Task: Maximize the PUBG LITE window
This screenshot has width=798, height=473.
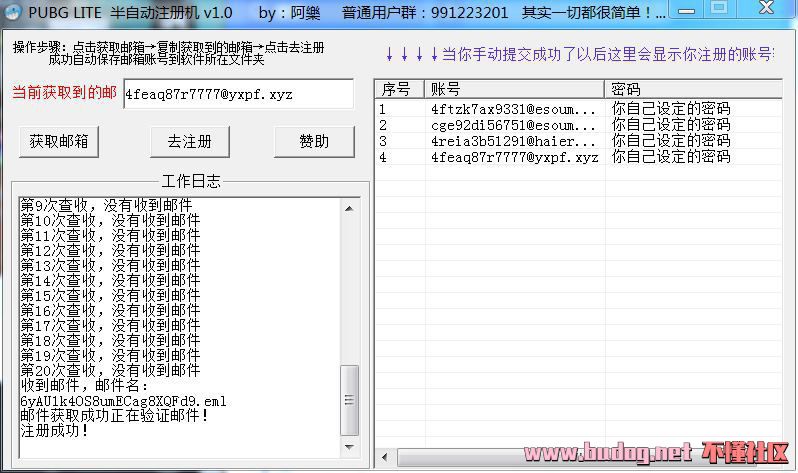Action: coord(719,8)
